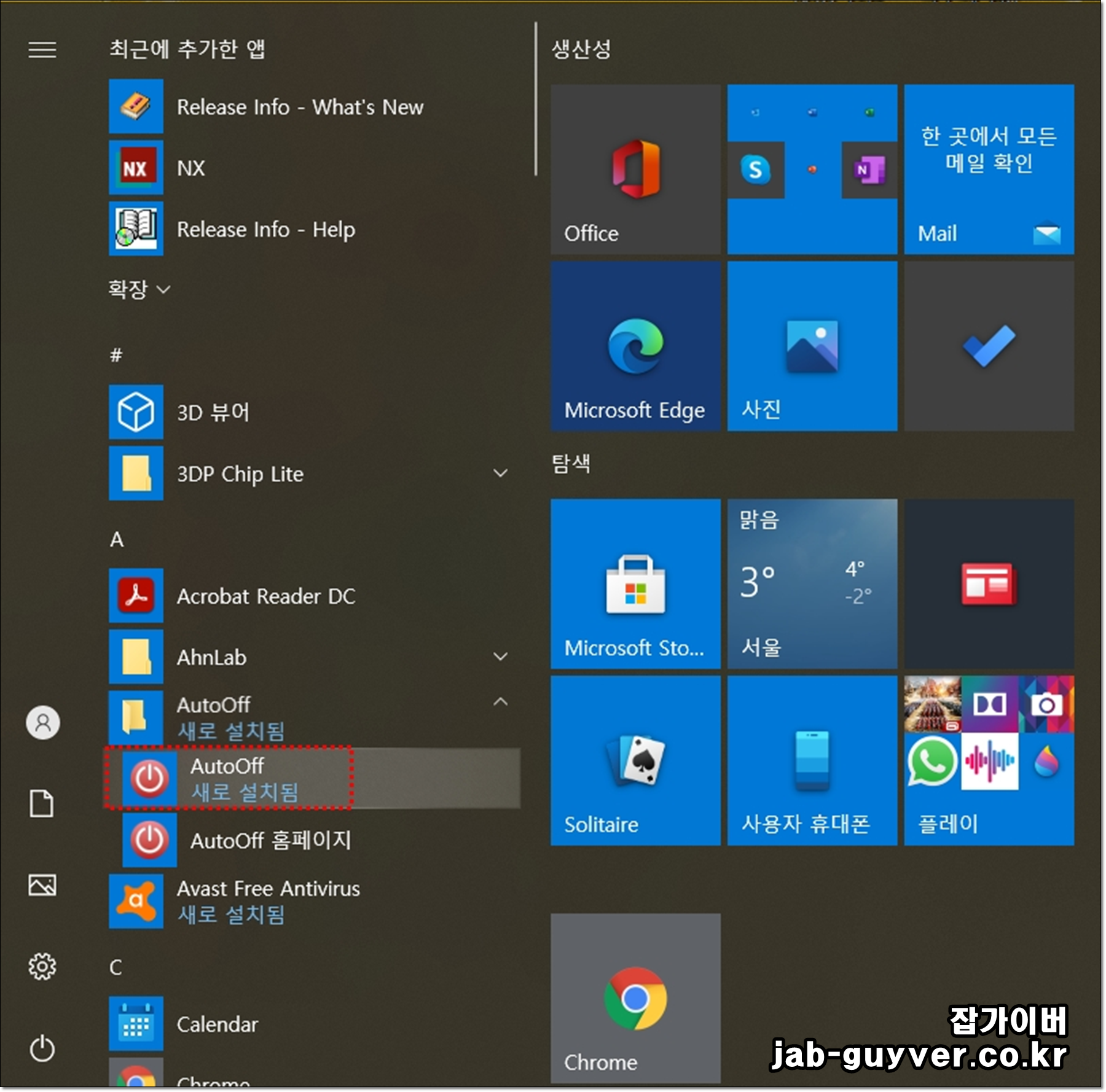Open the OneNote icon in the tile folder
The width and height of the screenshot is (1106, 1092).
coord(869,170)
